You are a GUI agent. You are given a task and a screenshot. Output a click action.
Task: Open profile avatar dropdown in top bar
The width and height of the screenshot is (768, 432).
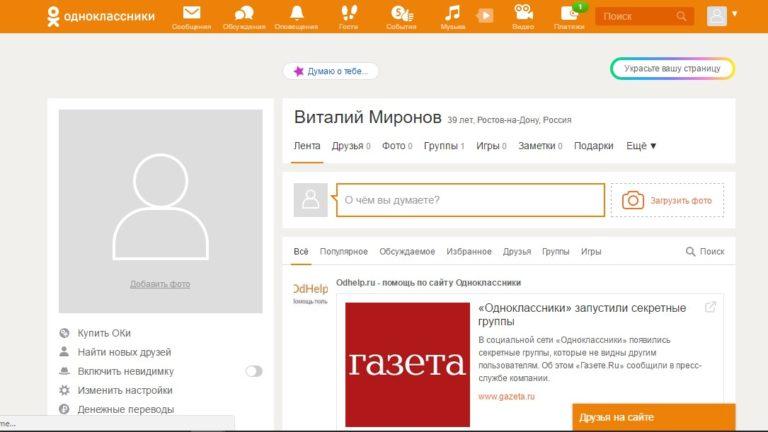pyautogui.click(x=722, y=16)
